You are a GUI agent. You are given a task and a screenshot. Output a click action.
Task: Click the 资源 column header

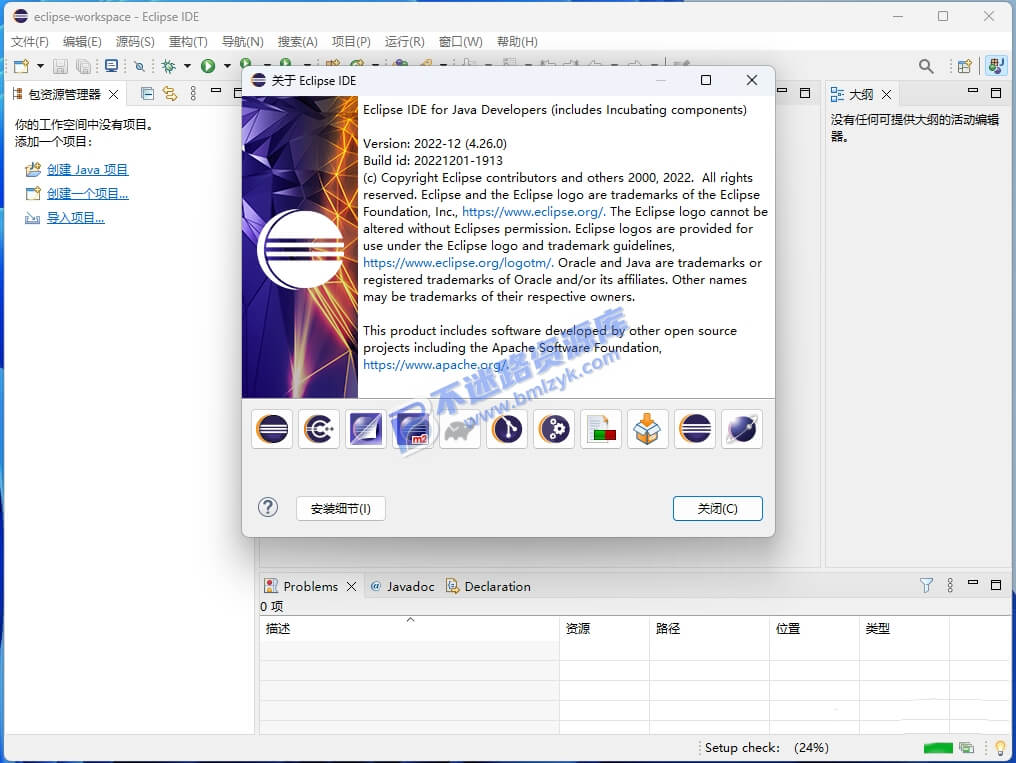click(604, 628)
